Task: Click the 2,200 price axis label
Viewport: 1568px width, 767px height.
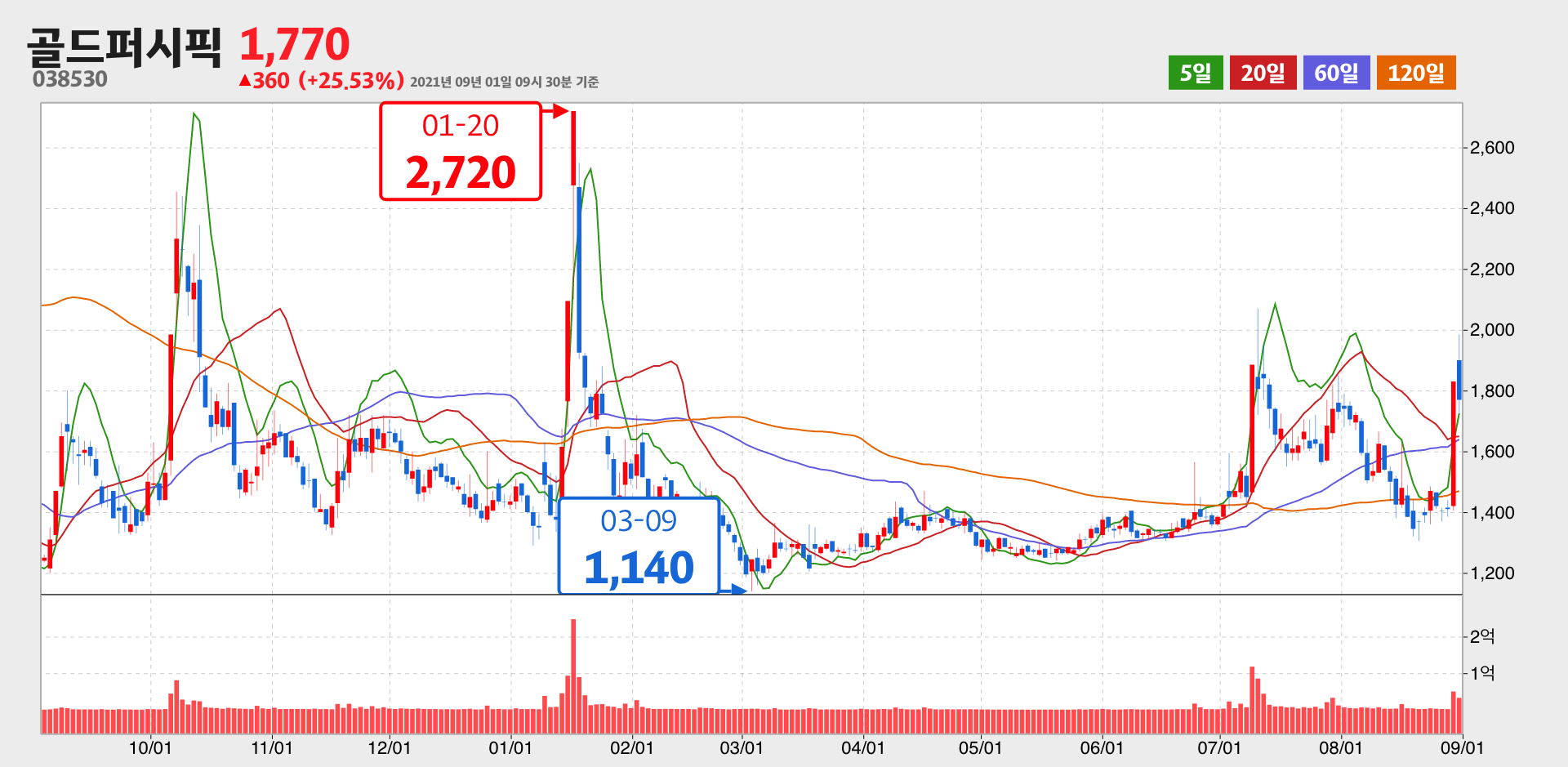Action: pyautogui.click(x=1492, y=270)
